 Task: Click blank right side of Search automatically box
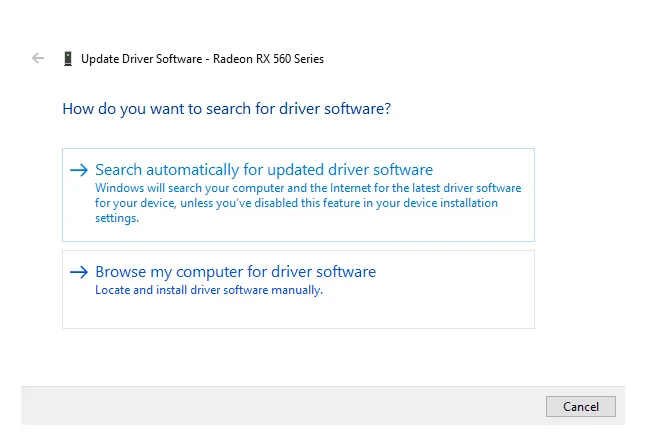click(x=482, y=170)
